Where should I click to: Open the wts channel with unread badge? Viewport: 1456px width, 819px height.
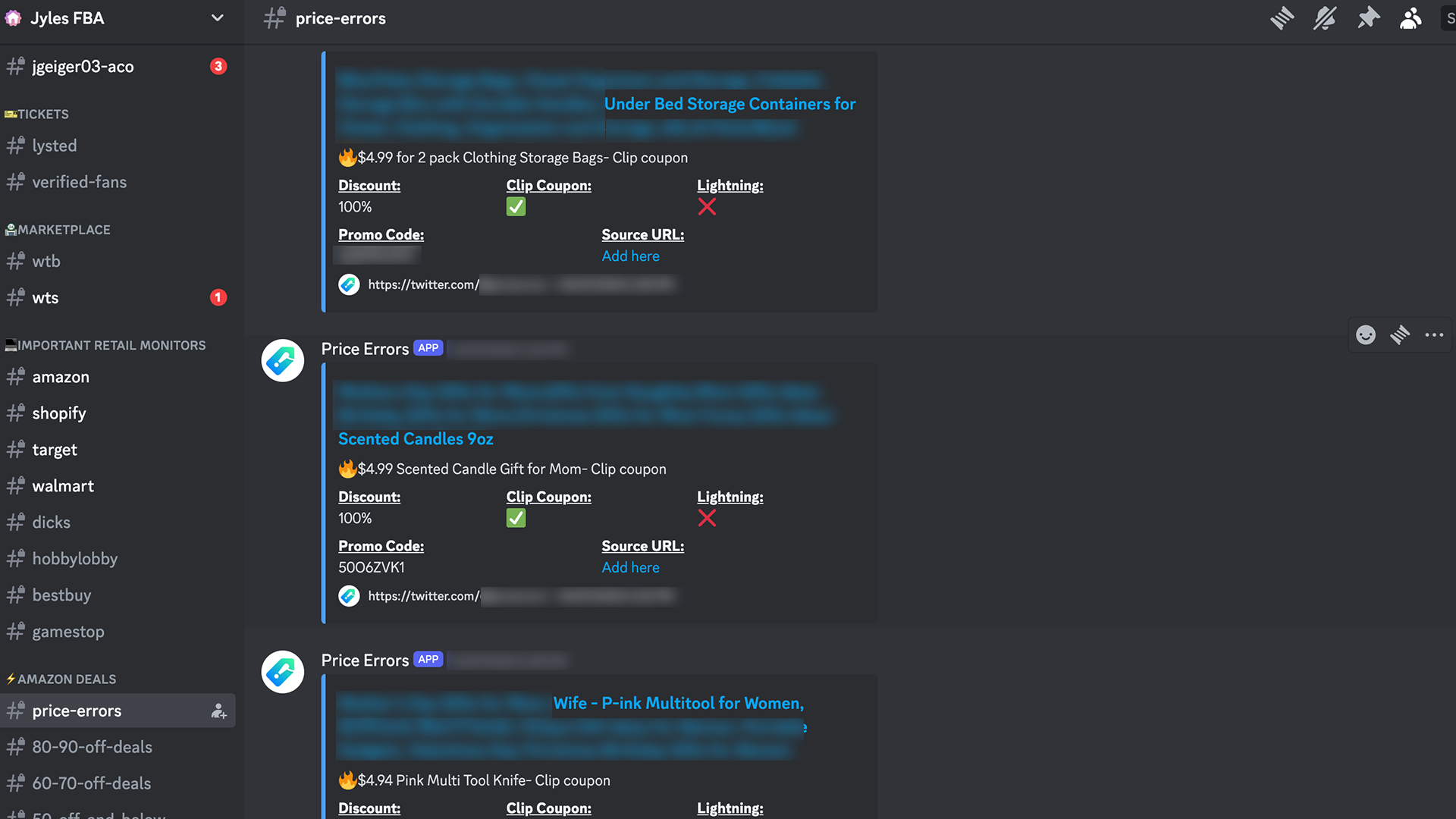(45, 298)
